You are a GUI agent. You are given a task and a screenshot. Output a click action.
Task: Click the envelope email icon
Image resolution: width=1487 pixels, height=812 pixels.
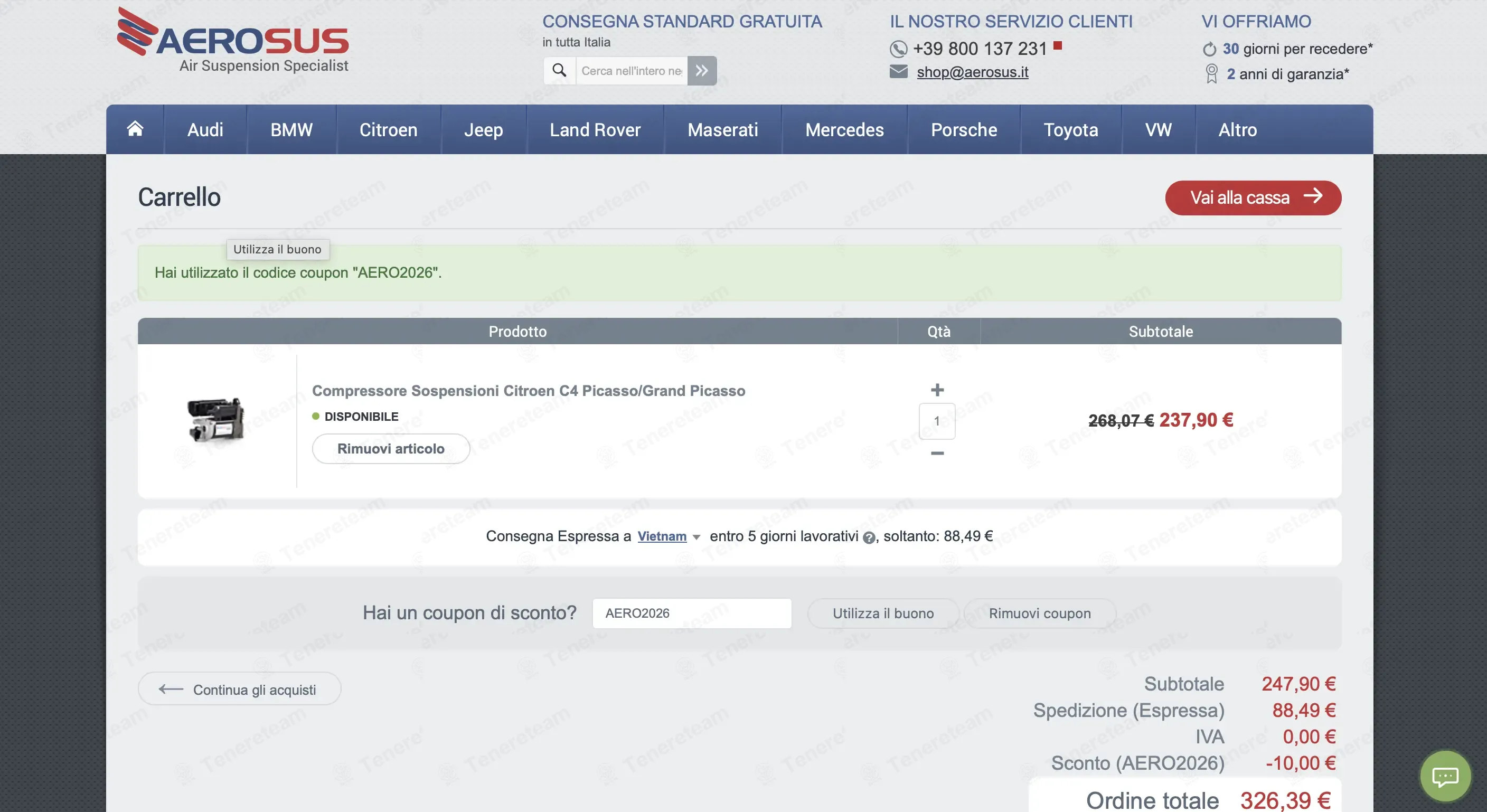(x=898, y=72)
